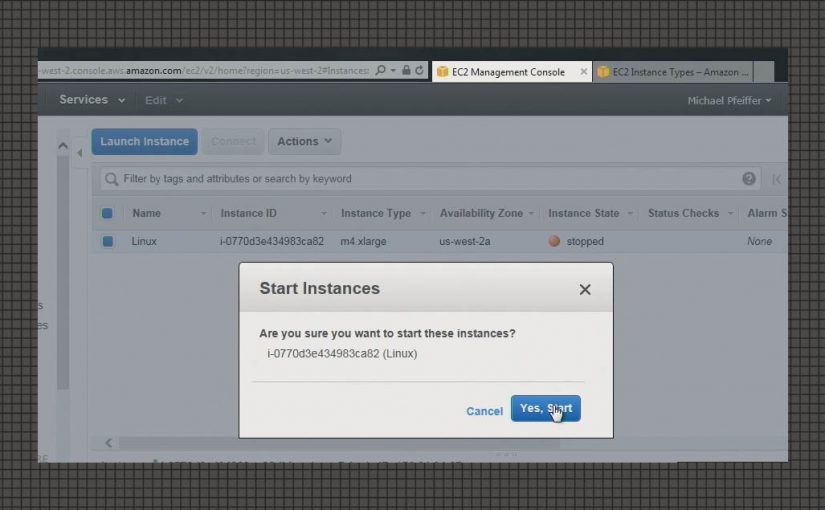Toggle the checkbox for the Linux instance row
825x510 pixels.
click(x=108, y=241)
